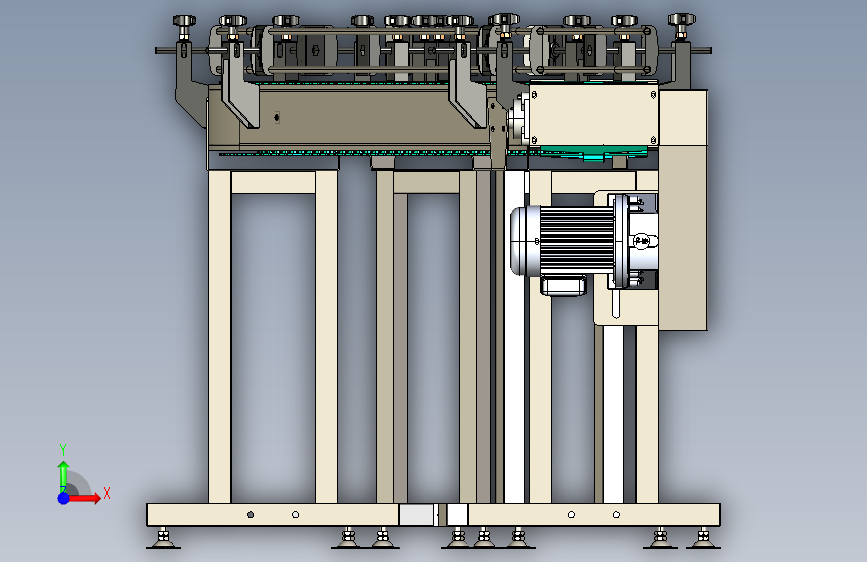
Task: Select the gray connector block in base beam
Action: click(x=416, y=514)
